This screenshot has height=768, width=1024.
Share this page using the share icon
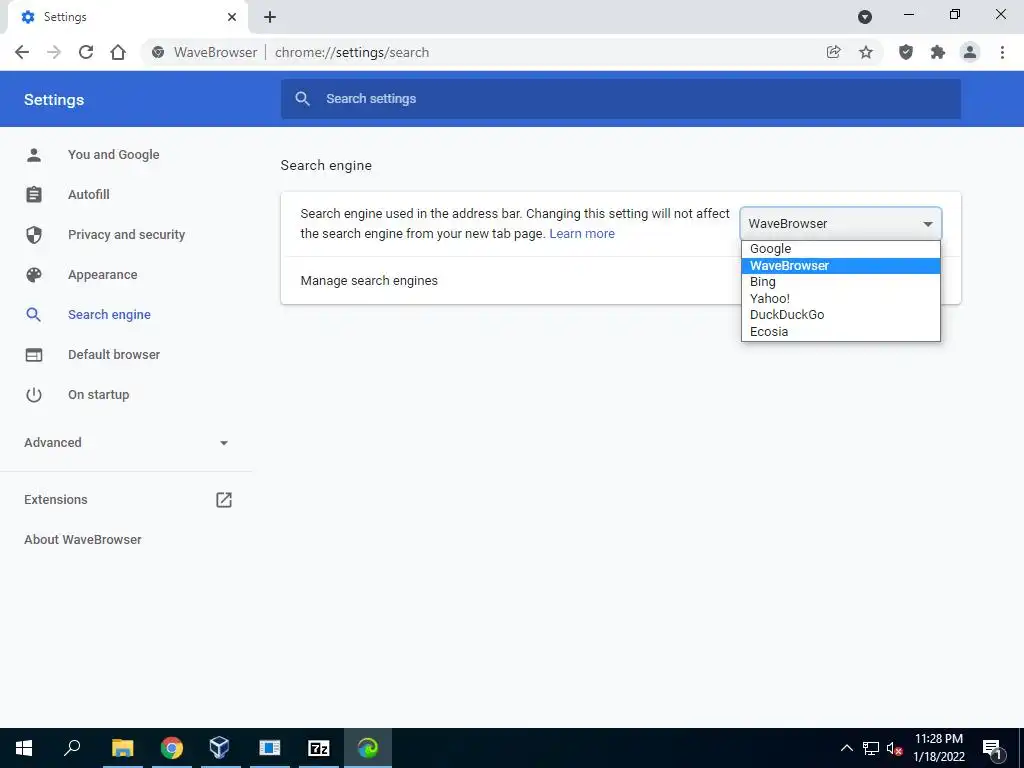(833, 52)
